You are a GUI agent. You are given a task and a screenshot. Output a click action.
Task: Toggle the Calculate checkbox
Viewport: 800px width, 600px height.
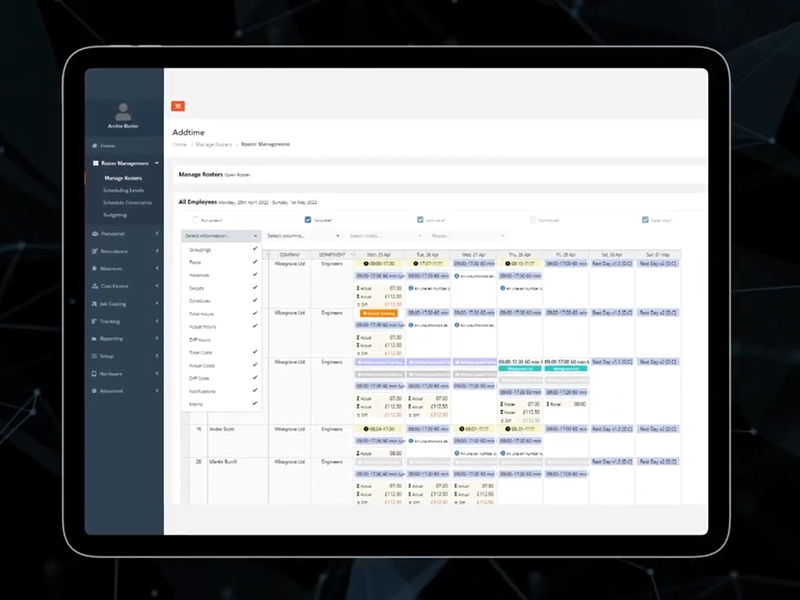(308, 220)
